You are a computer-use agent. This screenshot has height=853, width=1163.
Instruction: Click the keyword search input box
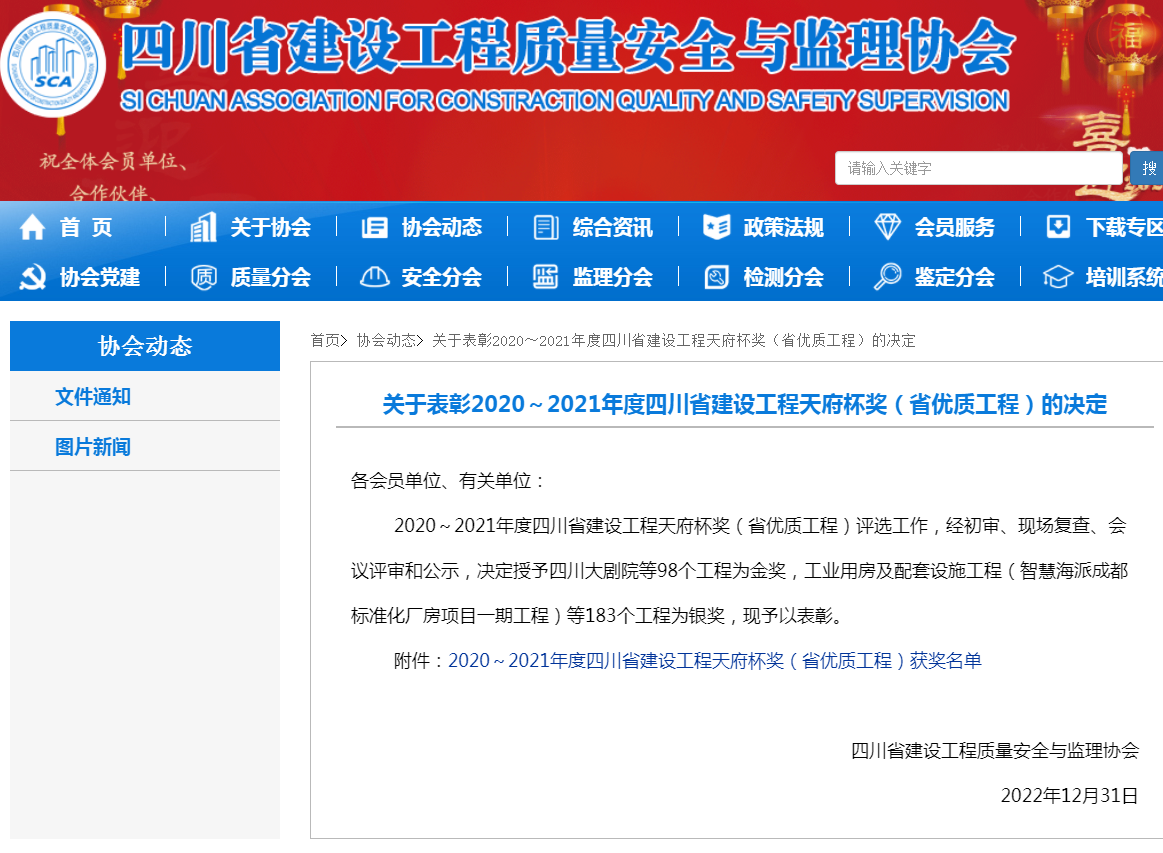tap(978, 168)
